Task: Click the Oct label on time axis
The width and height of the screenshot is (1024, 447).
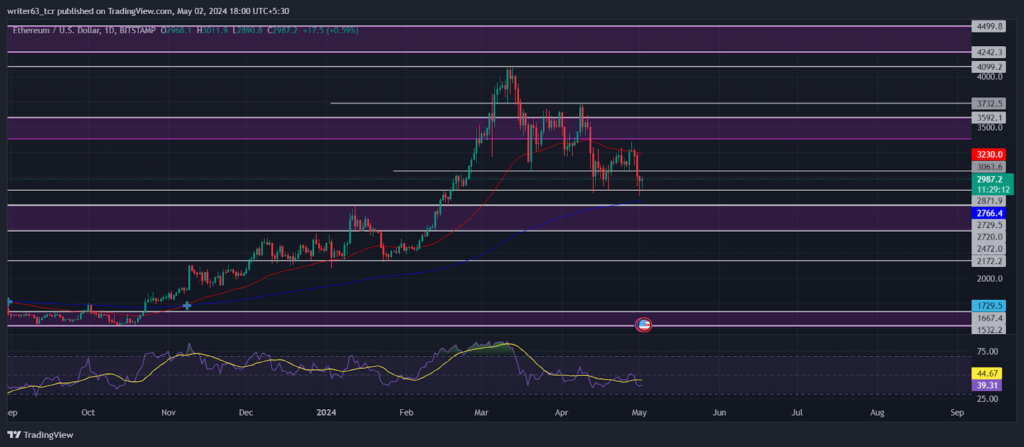Action: point(89,413)
